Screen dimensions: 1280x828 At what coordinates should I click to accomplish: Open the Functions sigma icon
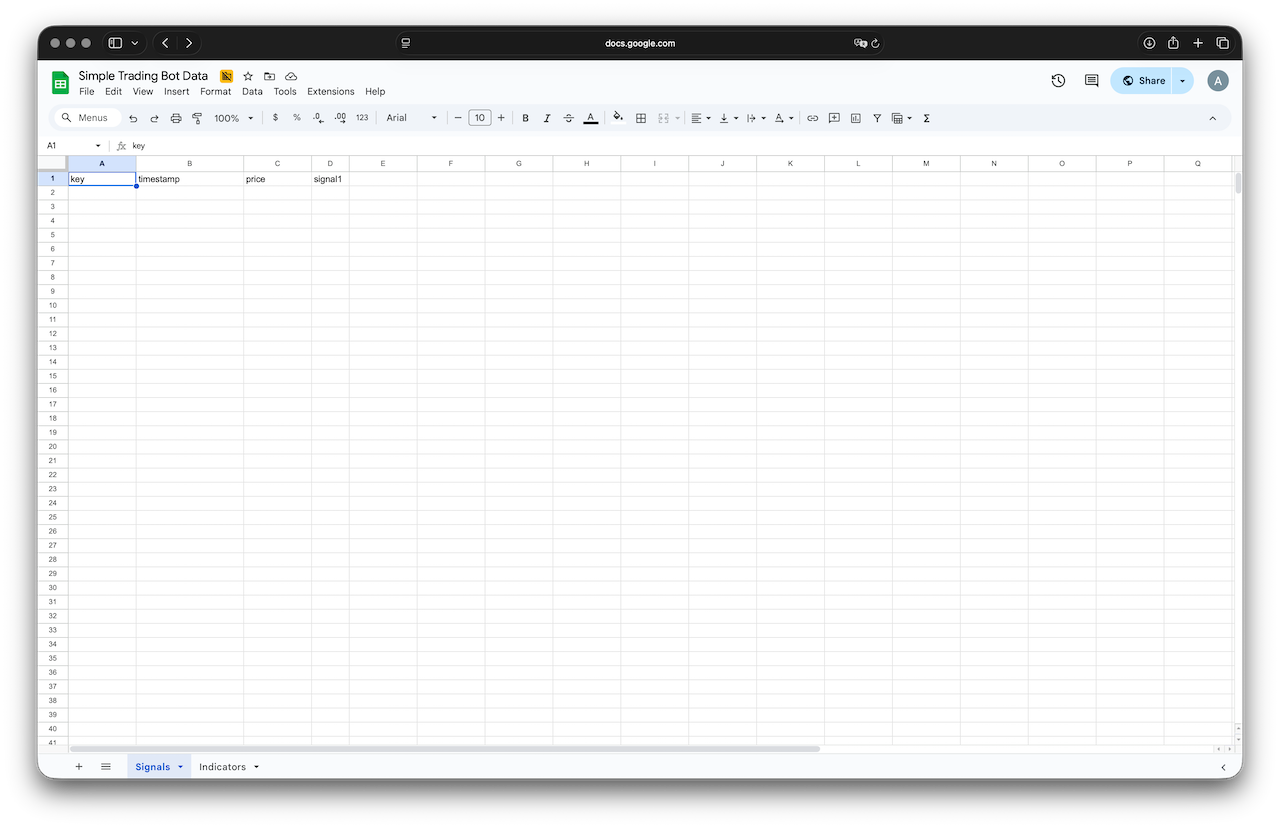927,118
